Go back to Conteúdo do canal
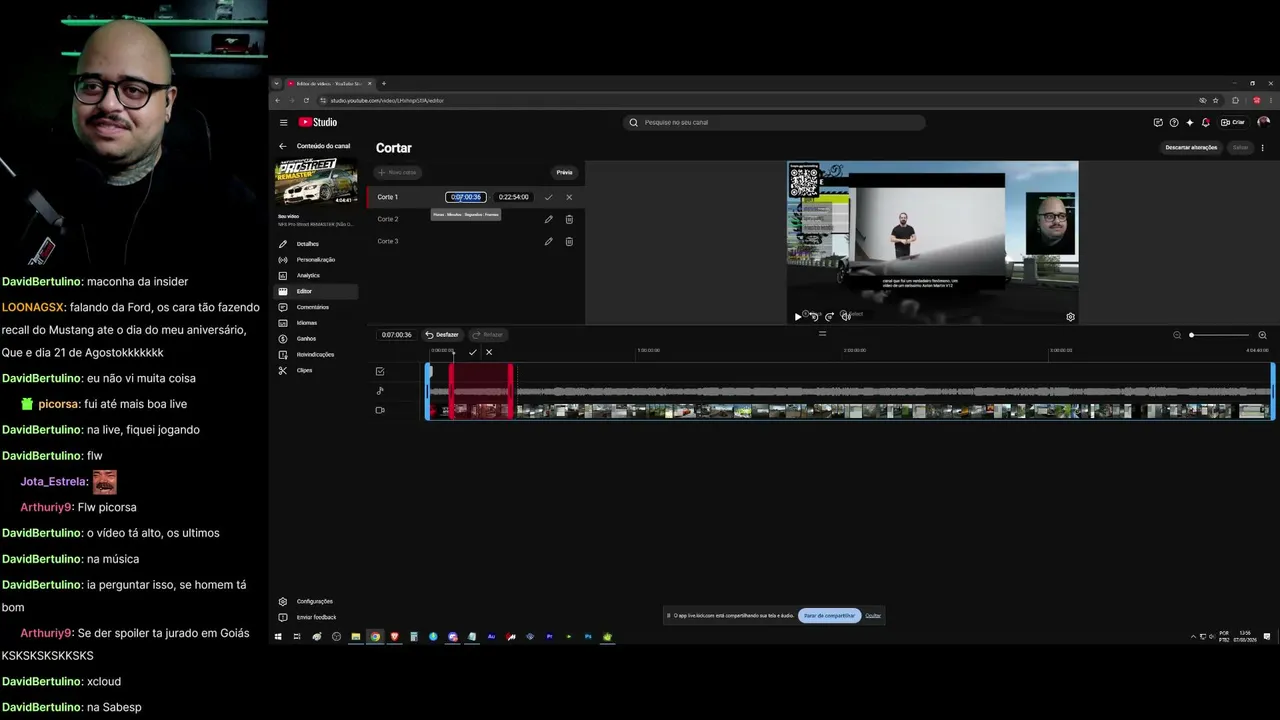This screenshot has width=1280, height=720. click(283, 146)
